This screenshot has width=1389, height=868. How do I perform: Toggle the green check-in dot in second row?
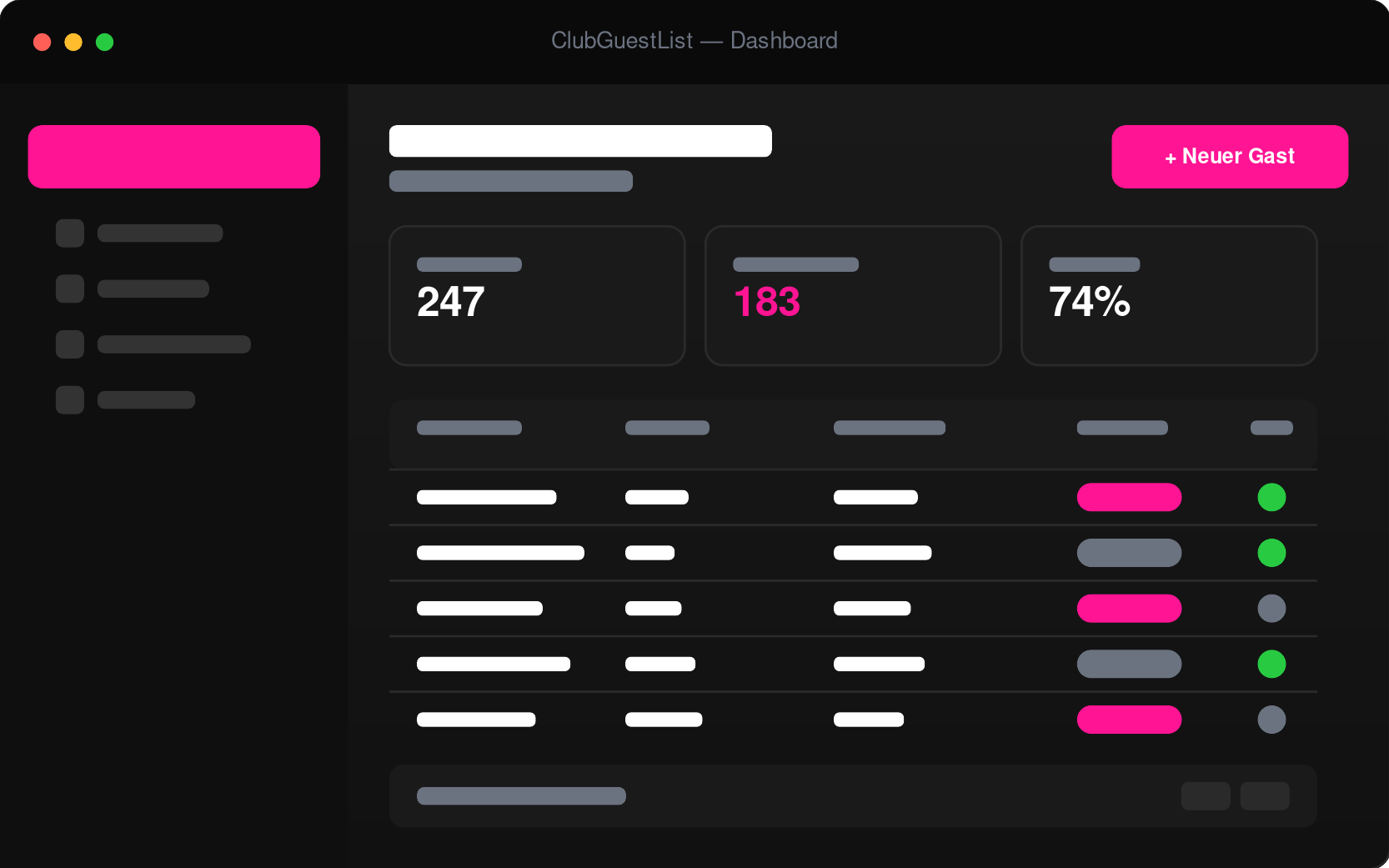point(1271,553)
